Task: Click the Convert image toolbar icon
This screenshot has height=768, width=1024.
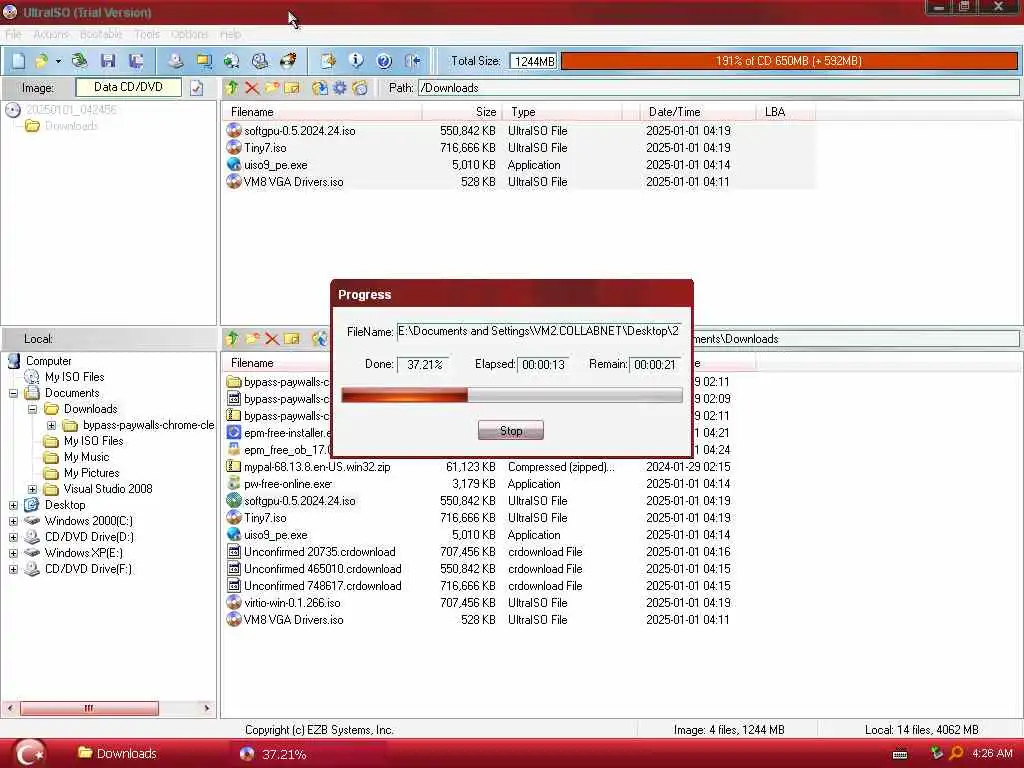Action: click(x=231, y=61)
